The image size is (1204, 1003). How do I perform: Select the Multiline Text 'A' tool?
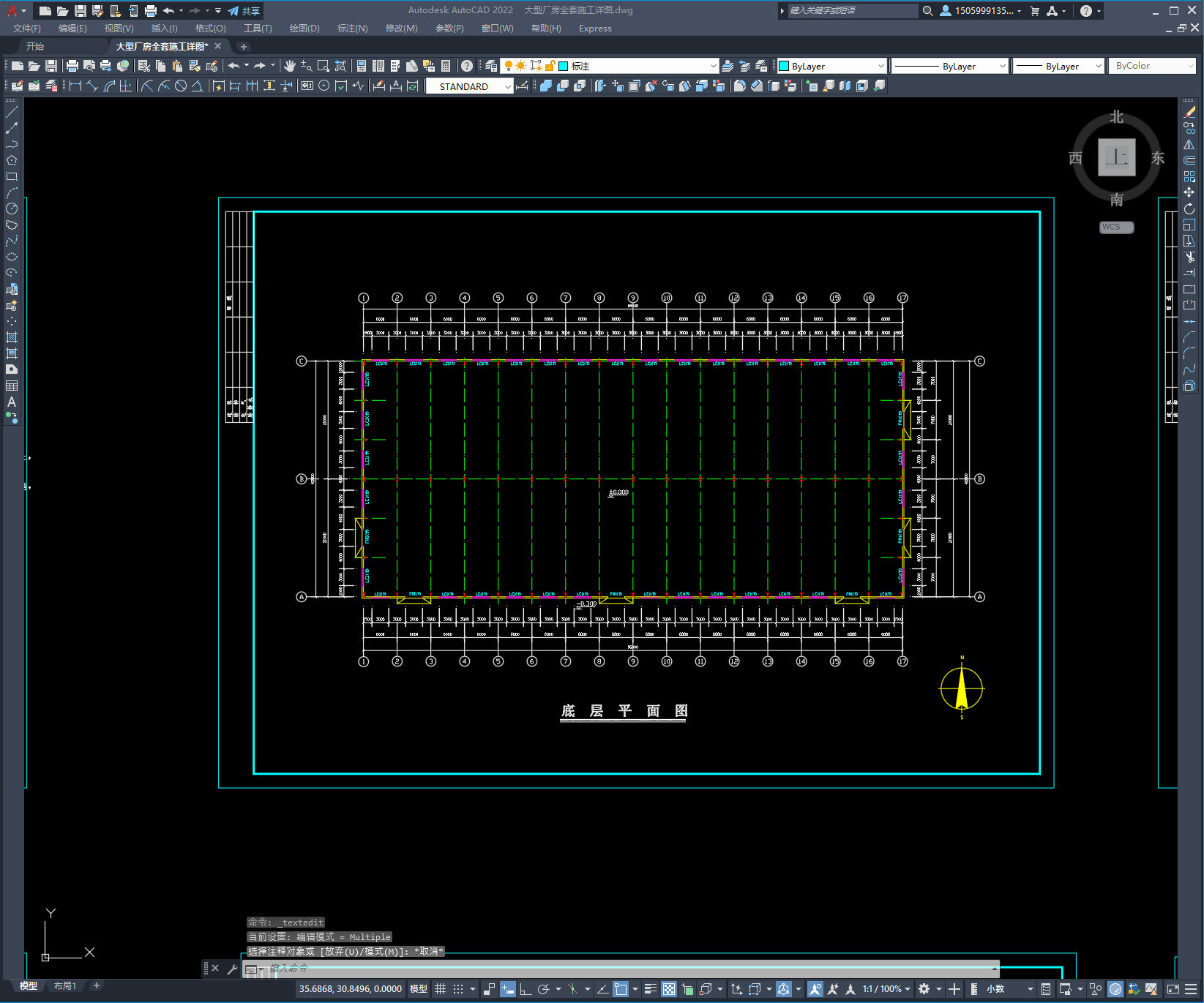coord(12,402)
